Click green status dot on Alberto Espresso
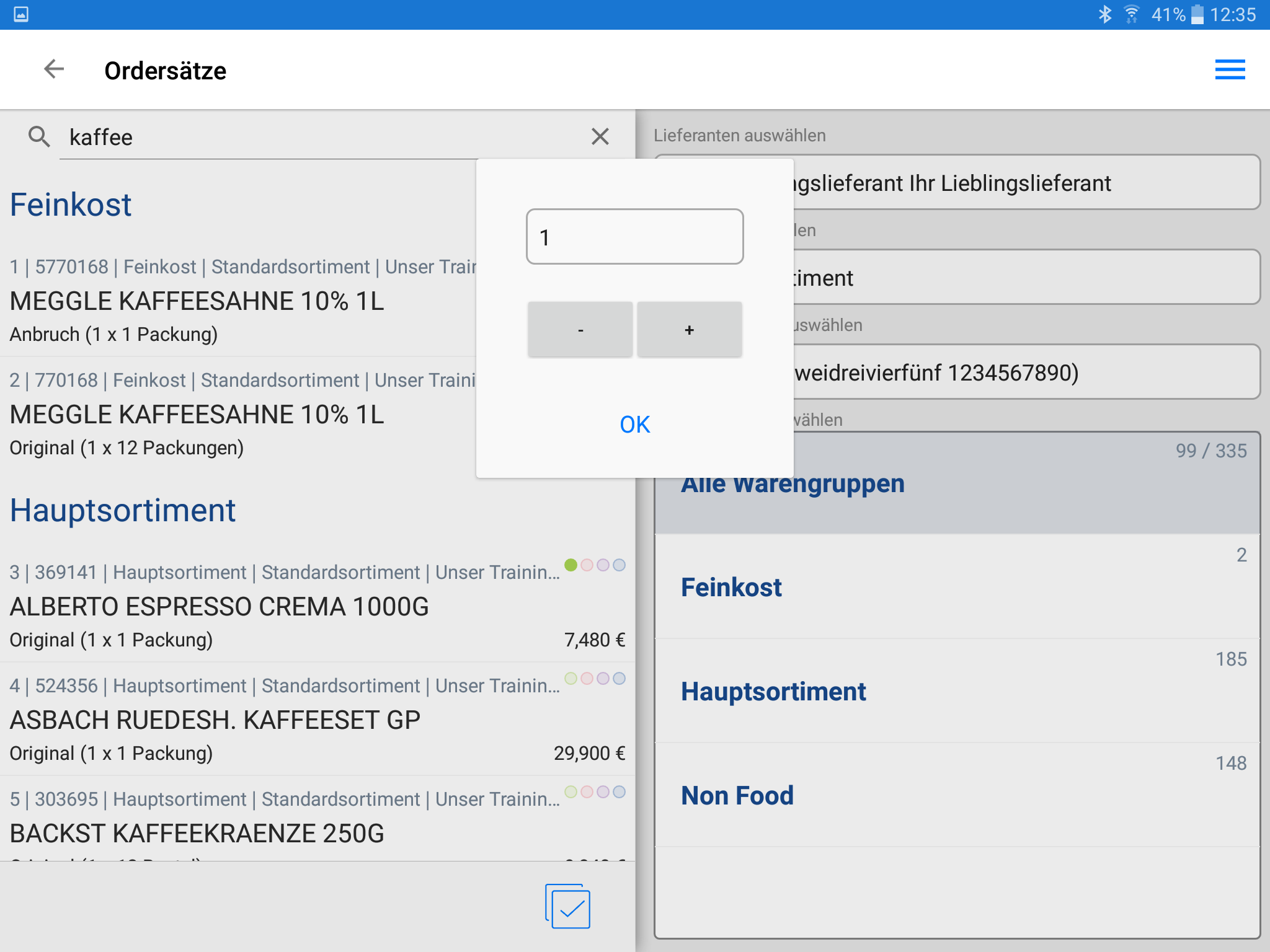Image resolution: width=1270 pixels, height=952 pixels. [571, 565]
